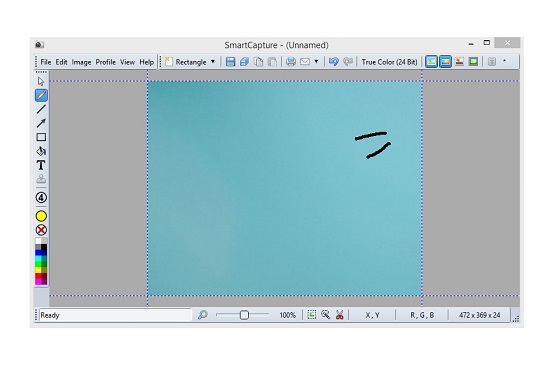
Task: Pick the cyan color swatch
Action: point(38,258)
